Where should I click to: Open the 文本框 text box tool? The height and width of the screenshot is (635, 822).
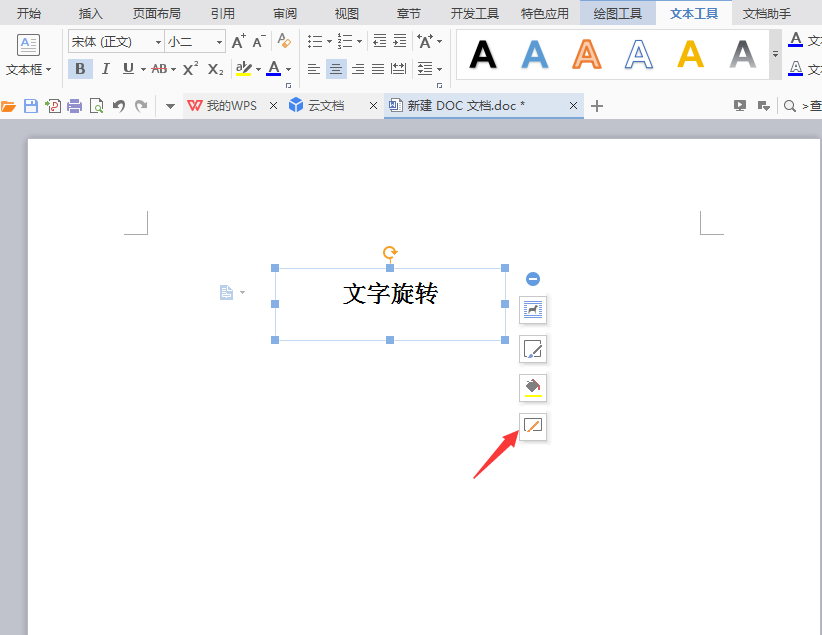point(28,55)
